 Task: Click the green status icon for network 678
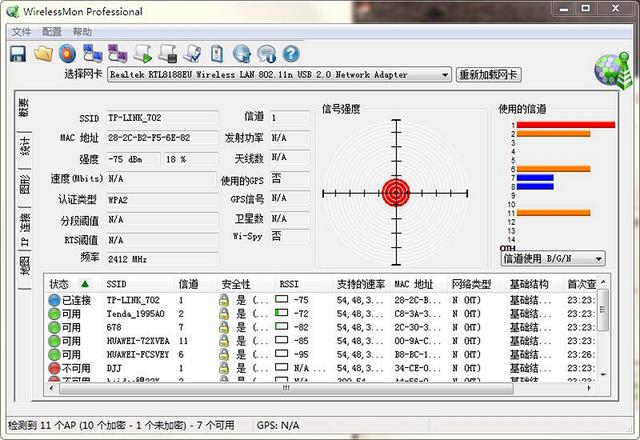click(54, 327)
